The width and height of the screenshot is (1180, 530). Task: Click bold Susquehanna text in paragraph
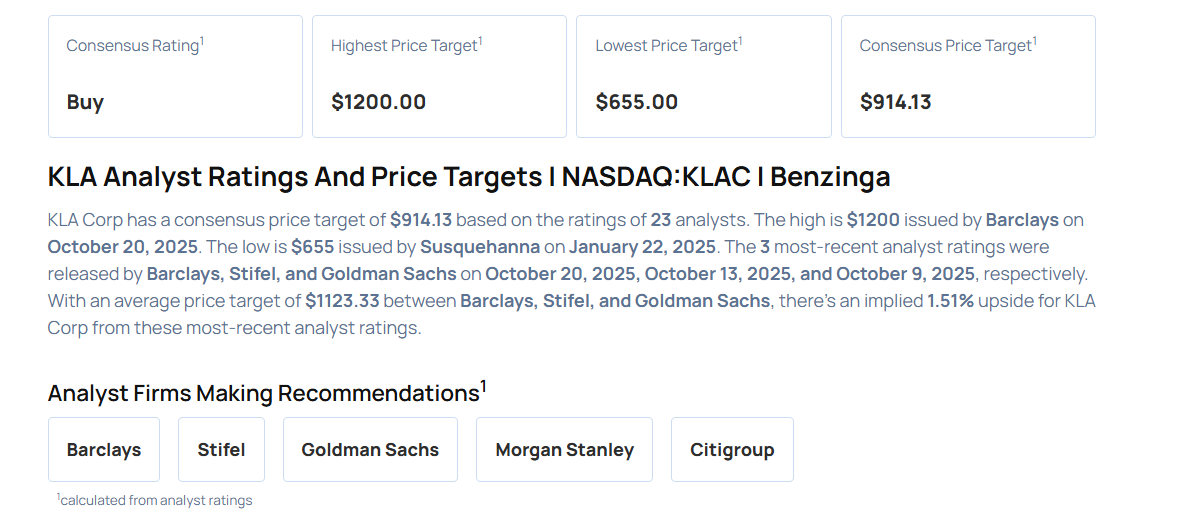477,246
